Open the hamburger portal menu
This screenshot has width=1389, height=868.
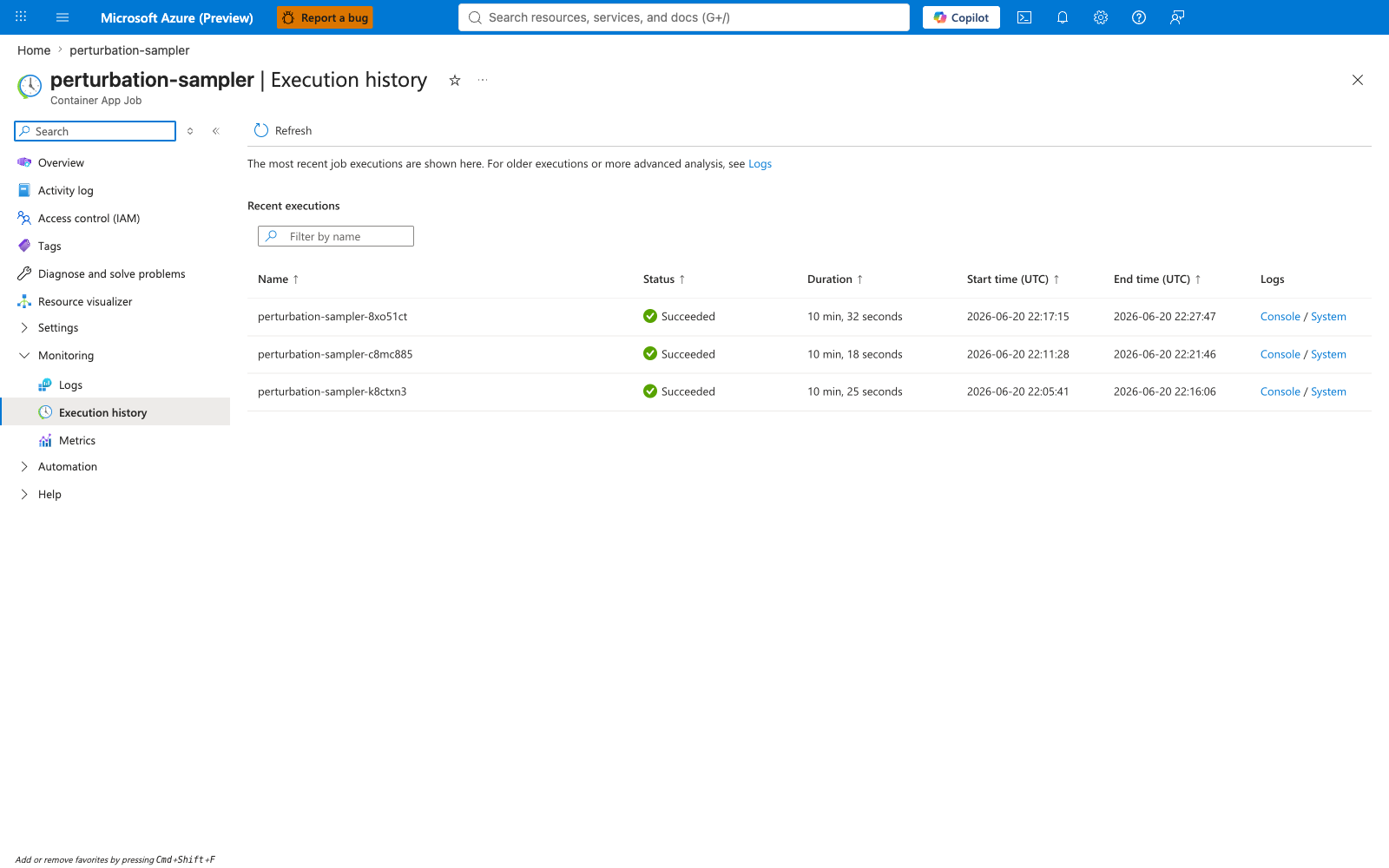(x=63, y=17)
